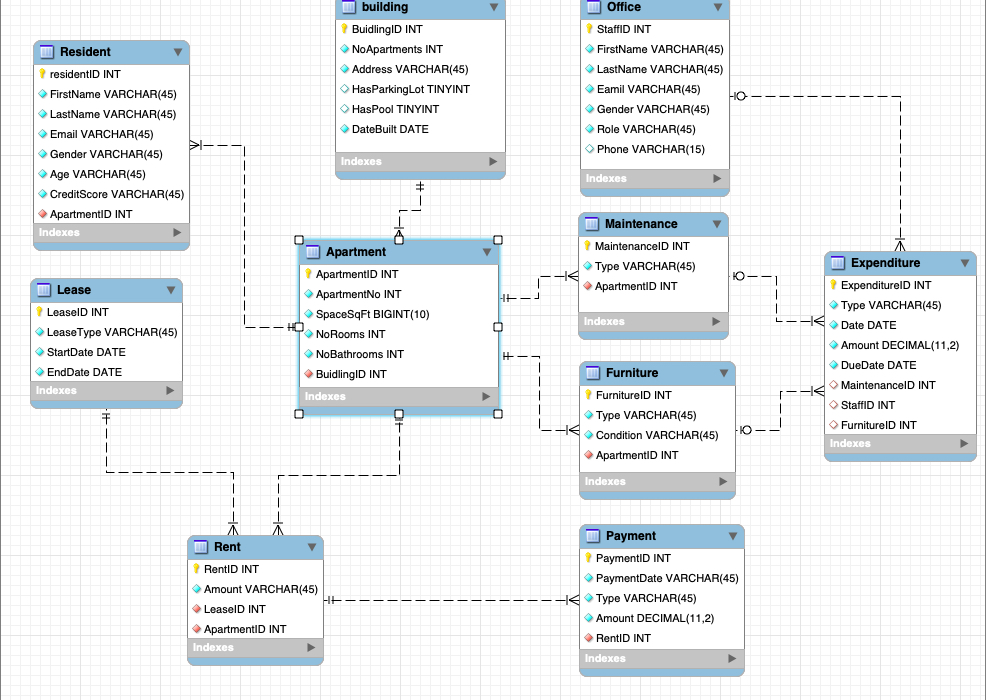Collapse the Office table with header arrow
The image size is (986, 700).
click(x=717, y=8)
